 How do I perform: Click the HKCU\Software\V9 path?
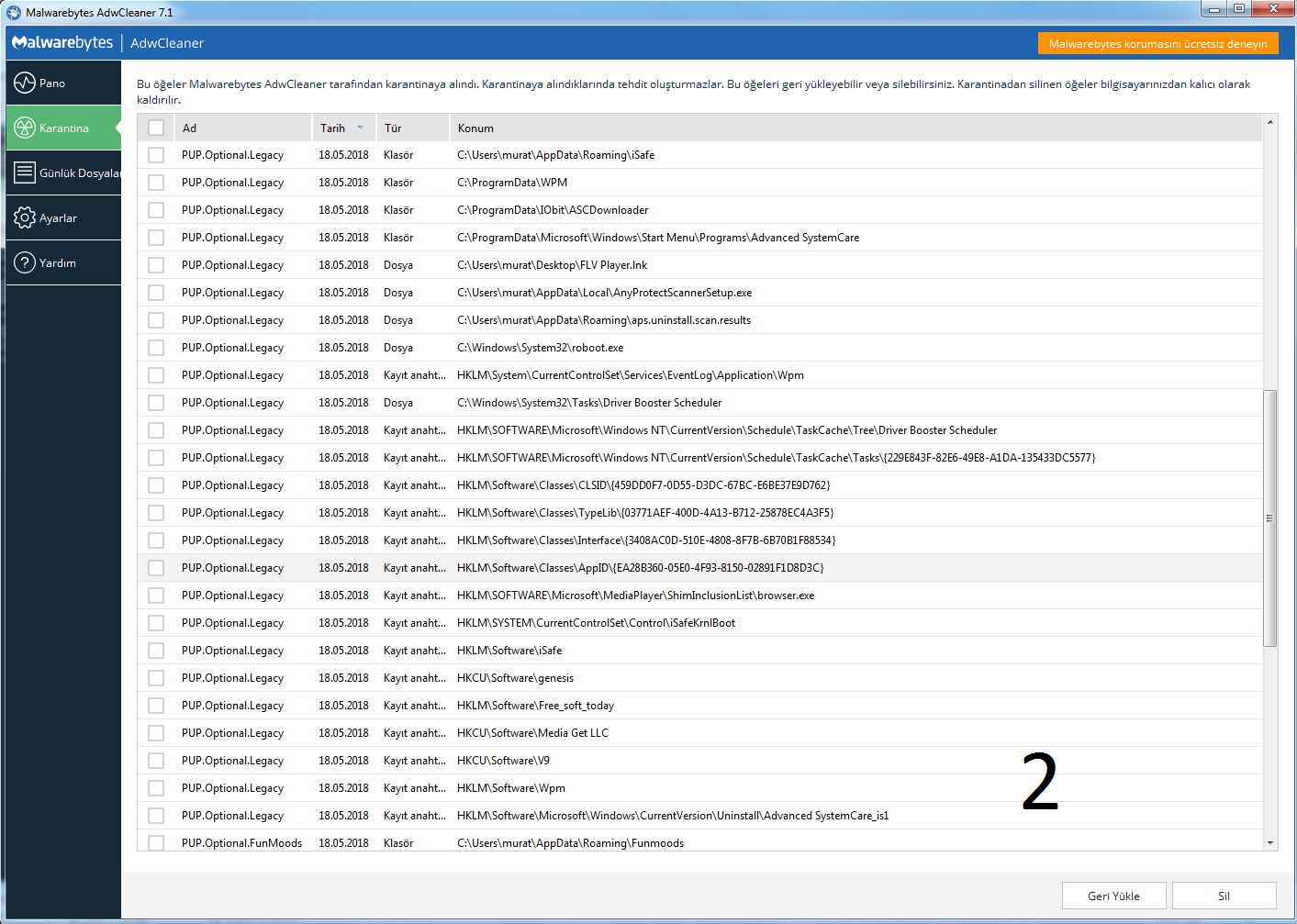504,761
